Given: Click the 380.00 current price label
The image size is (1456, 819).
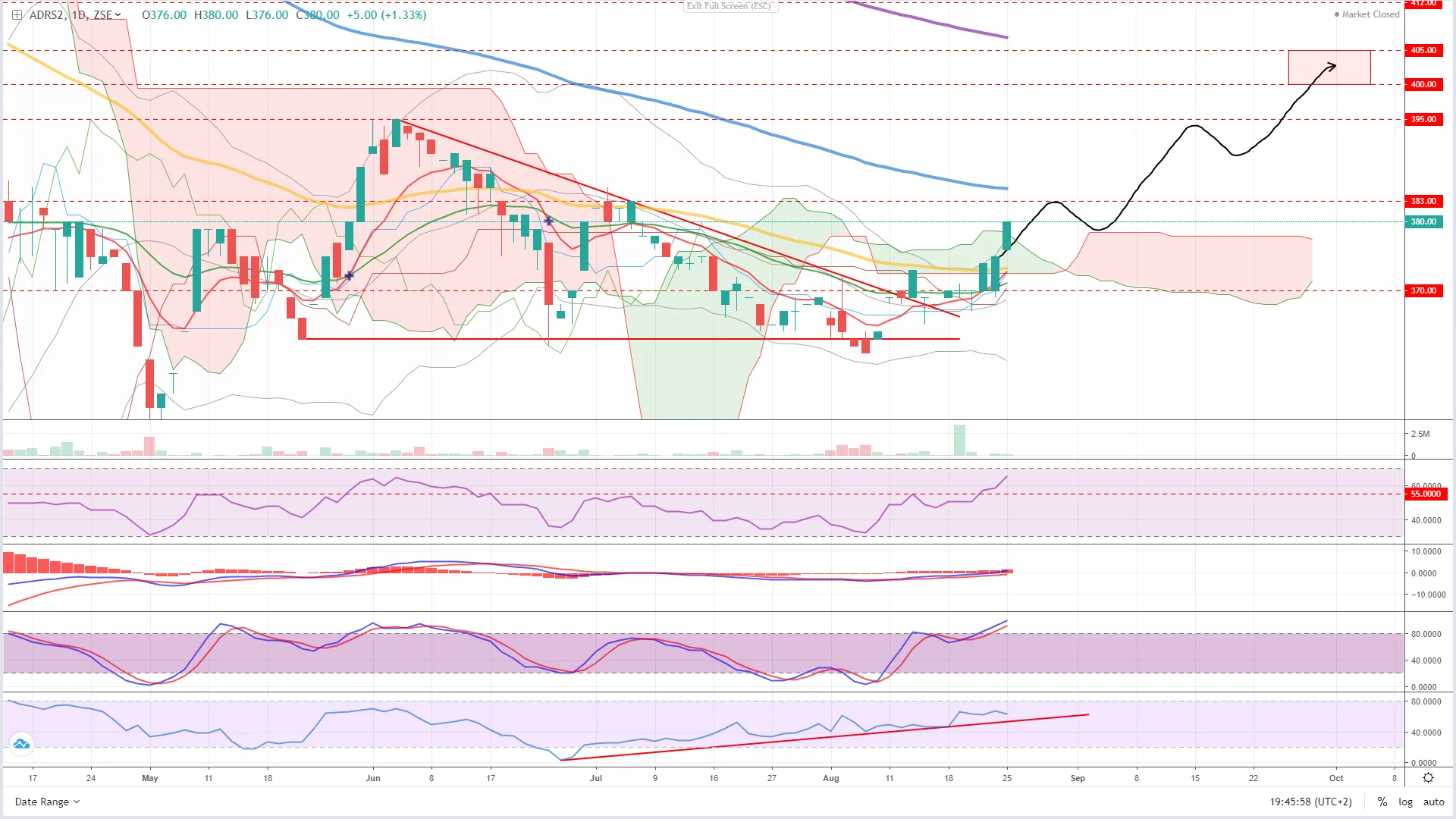Looking at the screenshot, I should (1423, 221).
